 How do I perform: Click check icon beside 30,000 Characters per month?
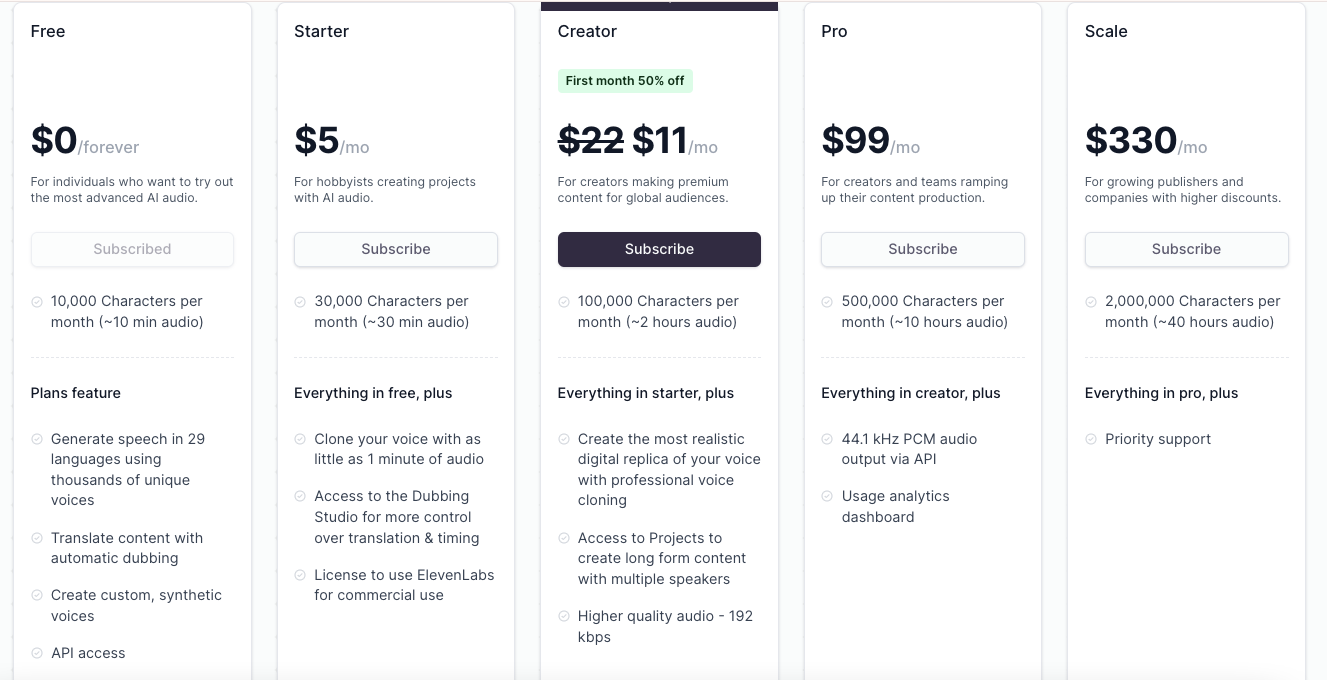(x=300, y=301)
